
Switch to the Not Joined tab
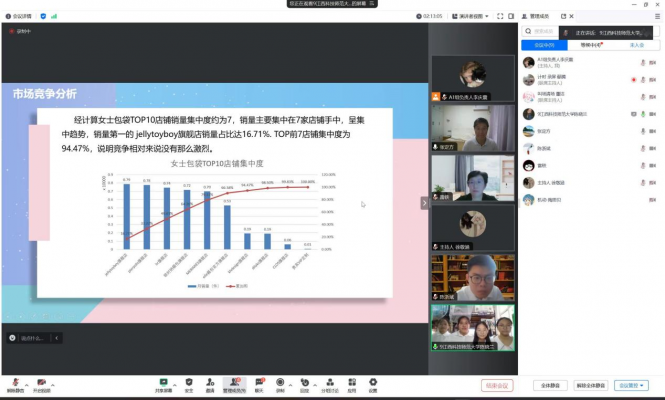[637, 45]
